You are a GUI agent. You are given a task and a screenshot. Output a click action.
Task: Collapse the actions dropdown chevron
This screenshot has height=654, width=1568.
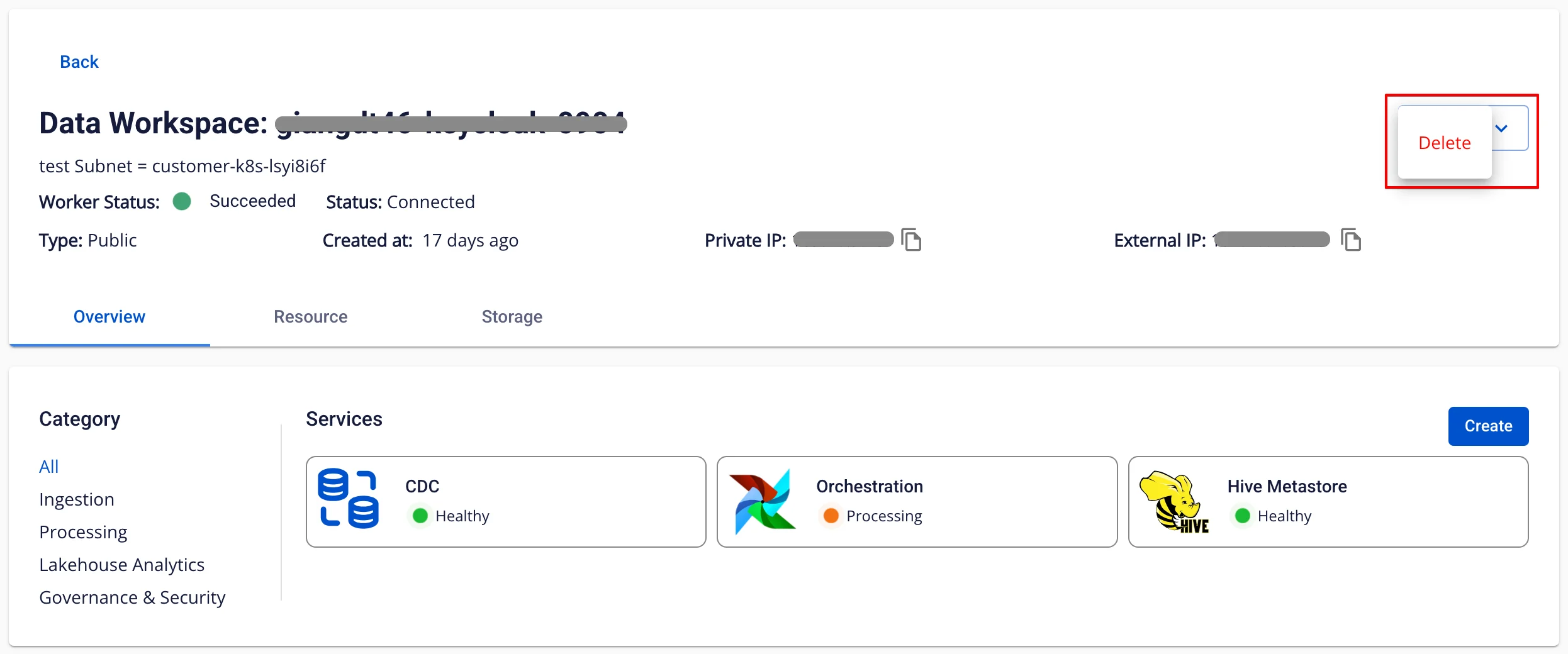point(1501,128)
